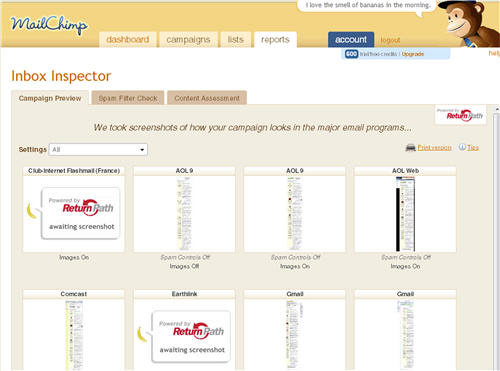The image size is (500, 371).
Task: Click the Inbox Inspector heading
Action: tap(61, 76)
